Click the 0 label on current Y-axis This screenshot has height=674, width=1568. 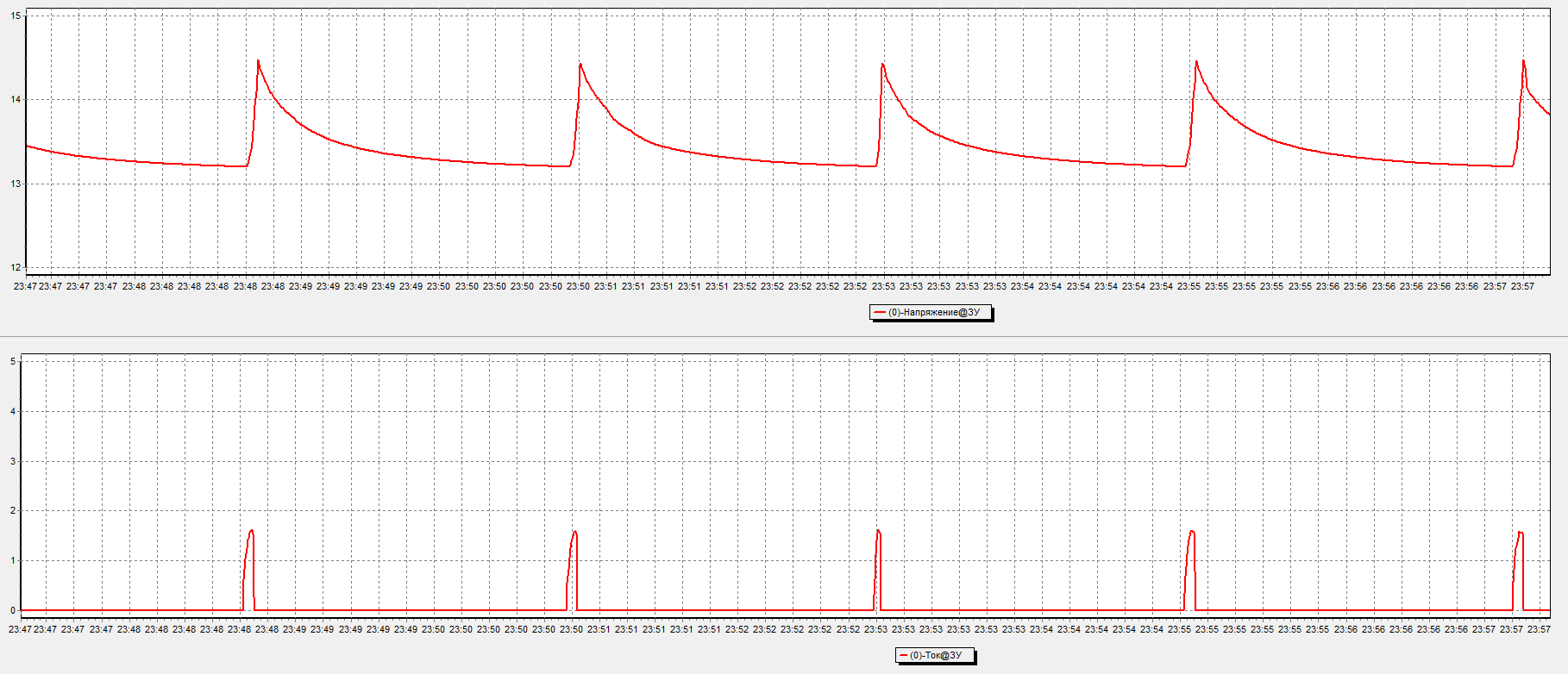[13, 610]
